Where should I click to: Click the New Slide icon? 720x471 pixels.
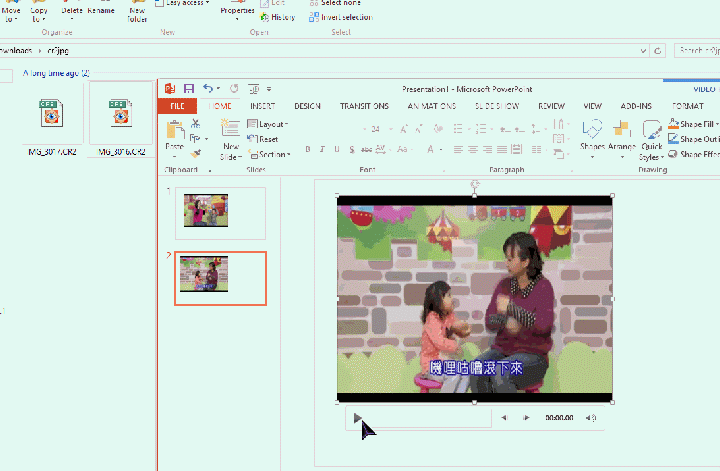click(230, 129)
